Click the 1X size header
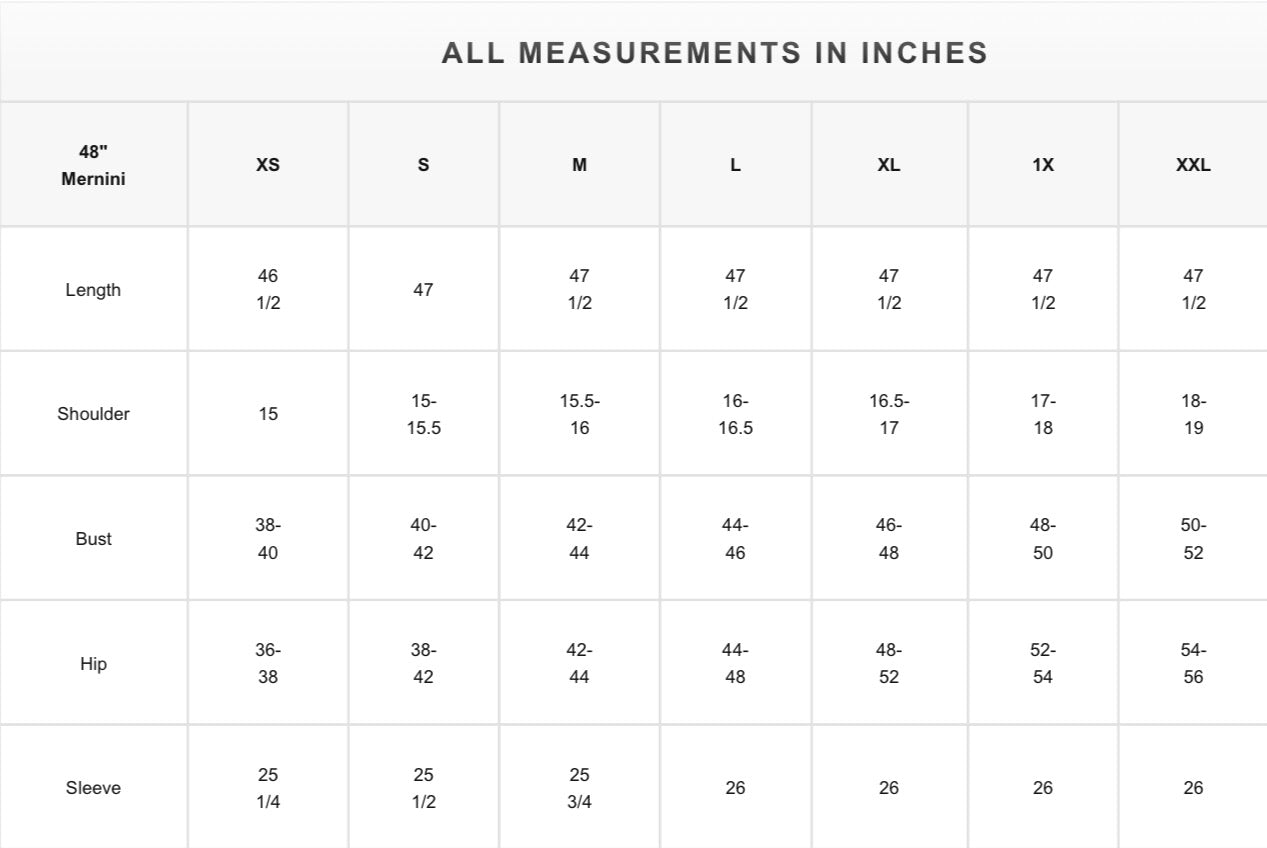Image resolution: width=1267 pixels, height=848 pixels. pos(1043,165)
